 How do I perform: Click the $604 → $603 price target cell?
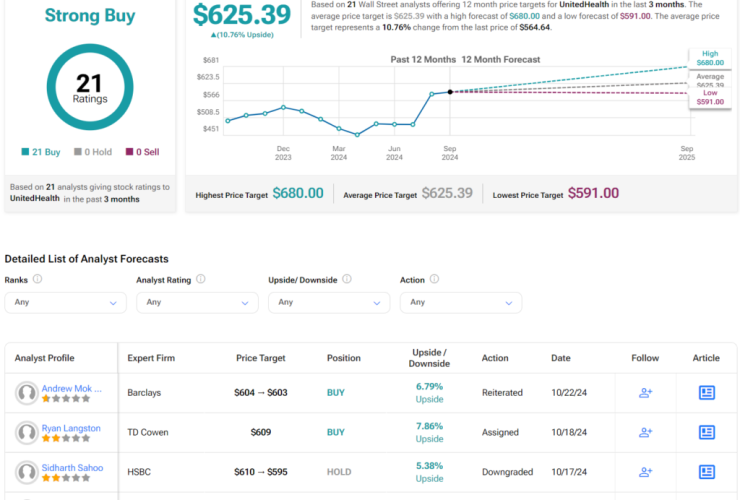[x=261, y=392]
